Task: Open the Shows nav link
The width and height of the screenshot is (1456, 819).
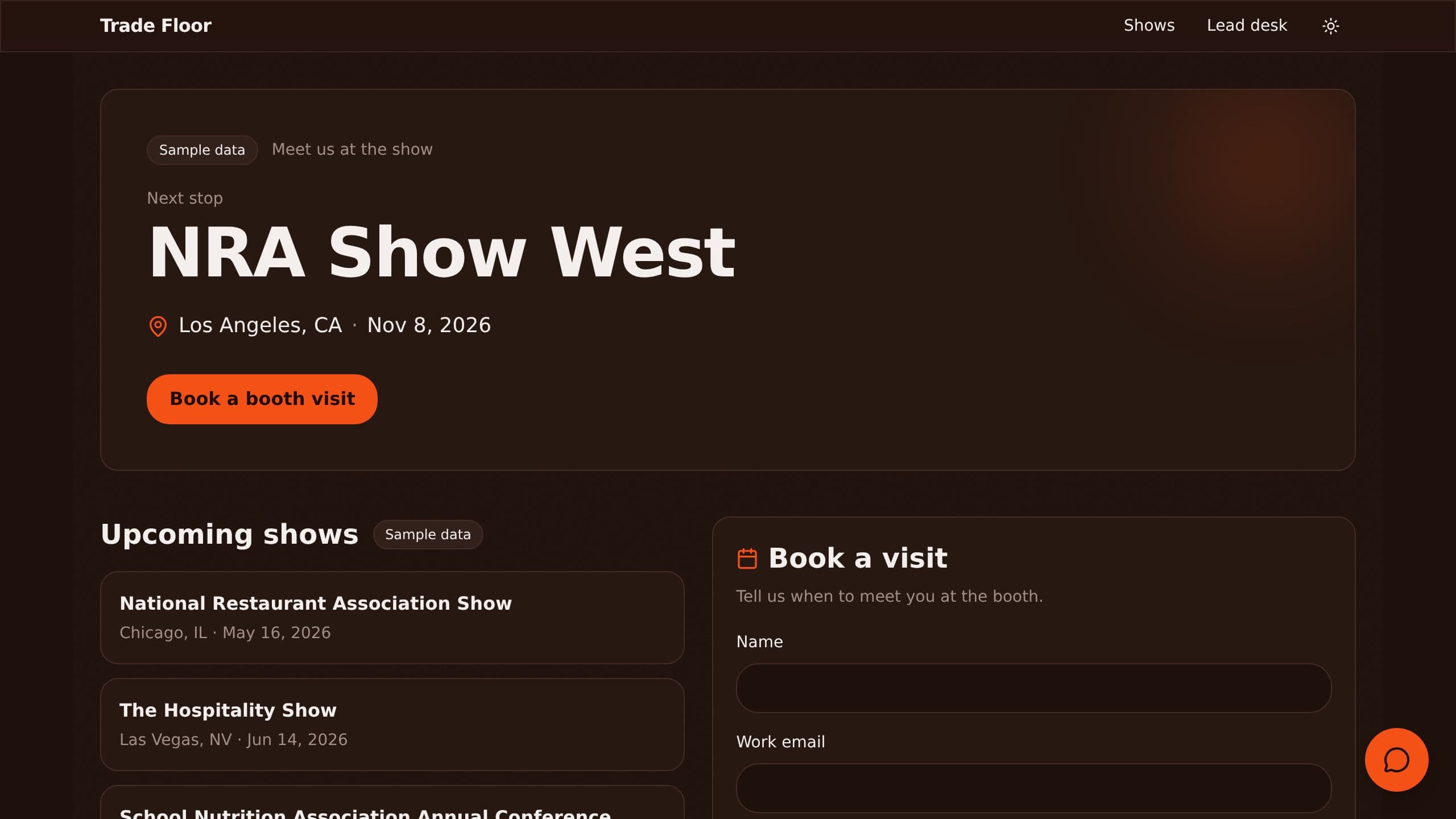Action: pos(1149,26)
